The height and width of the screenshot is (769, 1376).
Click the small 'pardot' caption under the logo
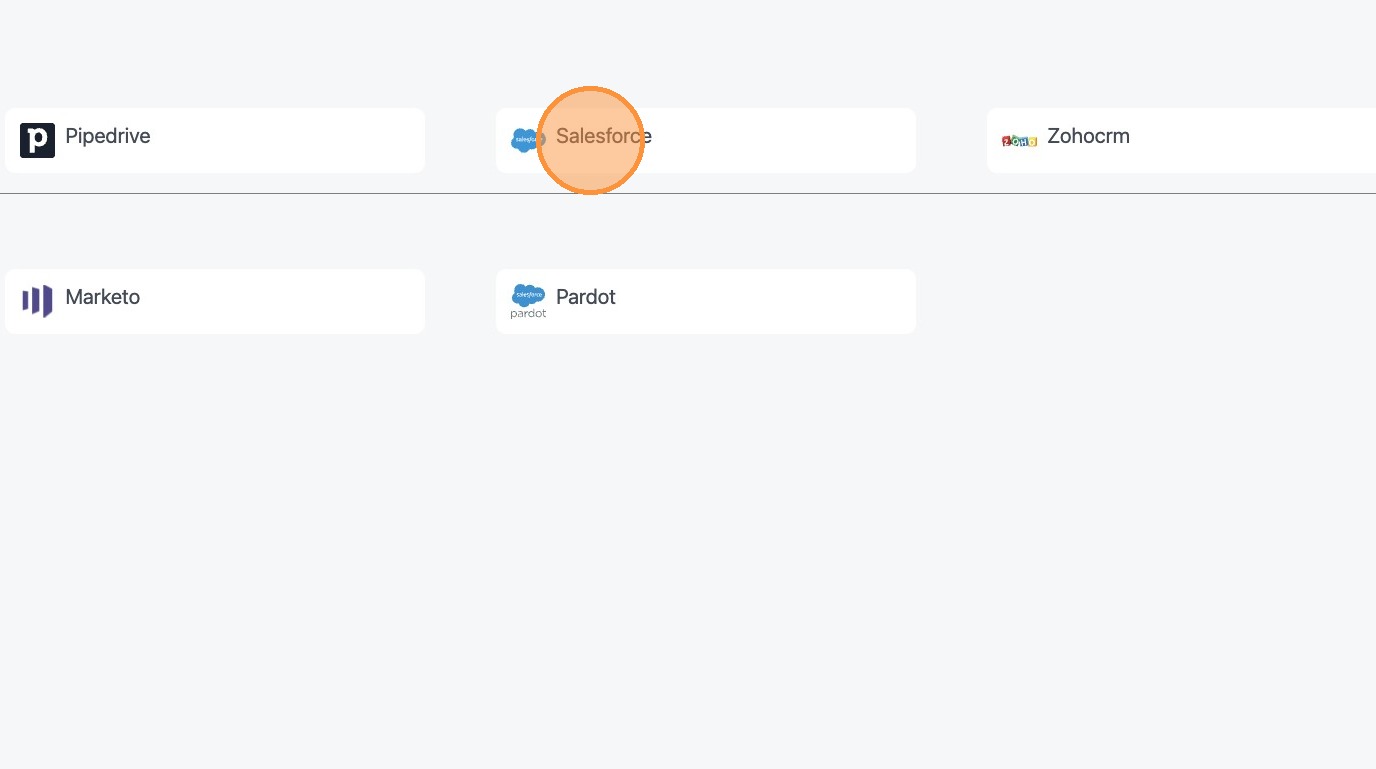528,314
